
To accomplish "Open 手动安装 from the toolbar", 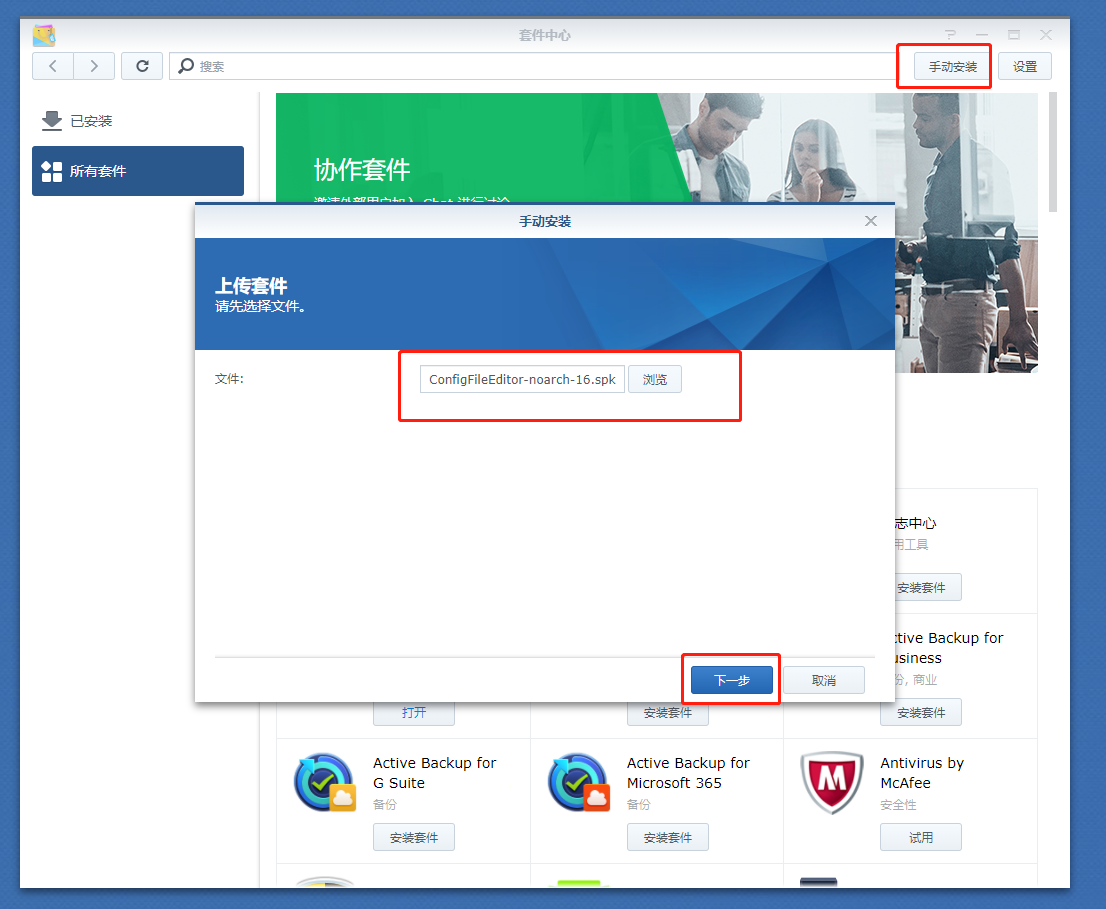I will click(952, 66).
